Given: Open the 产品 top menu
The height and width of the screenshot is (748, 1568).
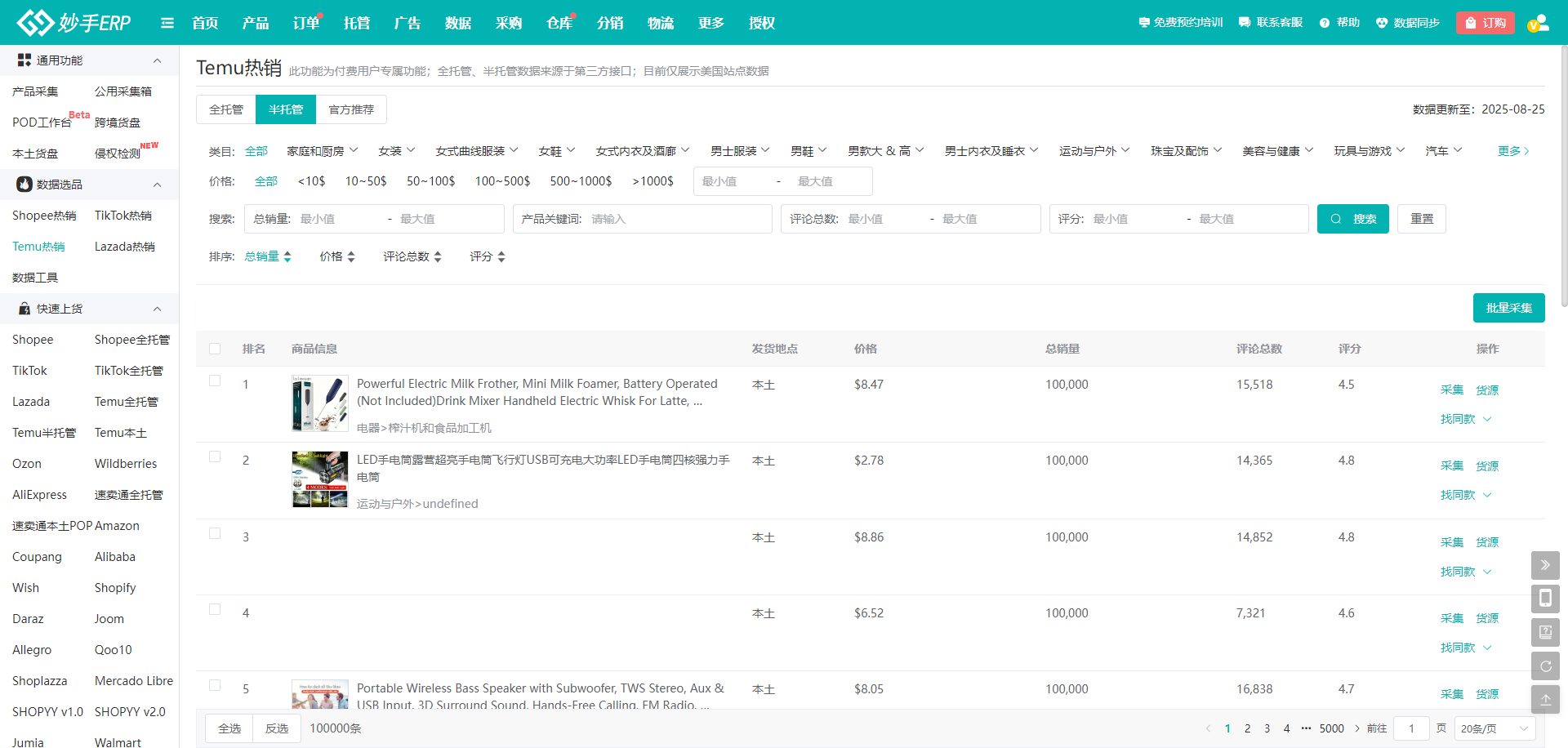Looking at the screenshot, I should click(256, 23).
